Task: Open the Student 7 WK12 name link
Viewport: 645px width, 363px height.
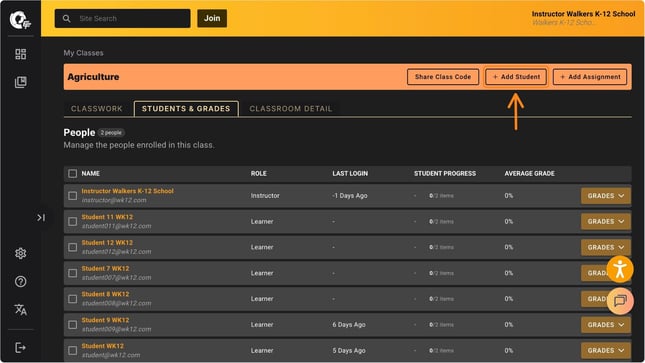Action: [105, 268]
